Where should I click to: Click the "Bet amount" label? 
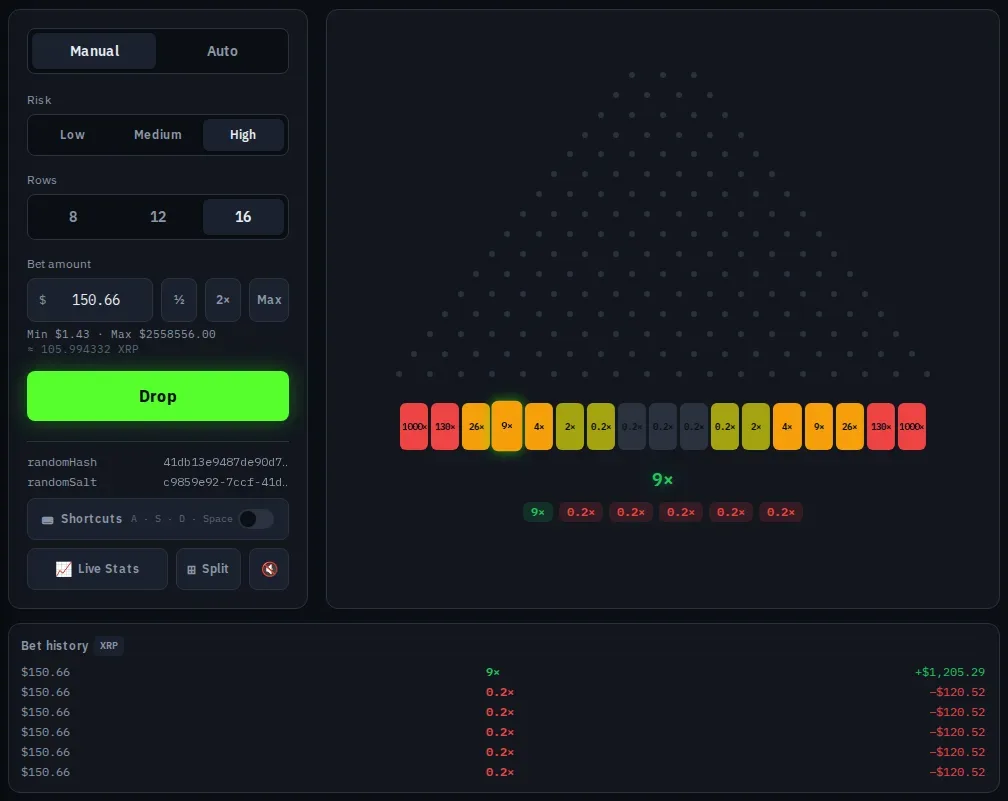point(59,264)
